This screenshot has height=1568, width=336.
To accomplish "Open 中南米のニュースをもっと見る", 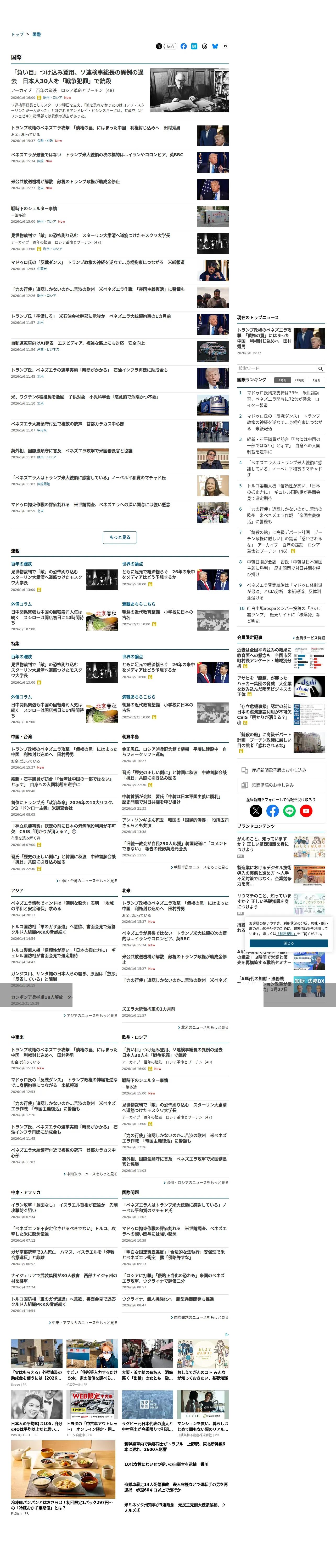I will [x=90, y=1174].
